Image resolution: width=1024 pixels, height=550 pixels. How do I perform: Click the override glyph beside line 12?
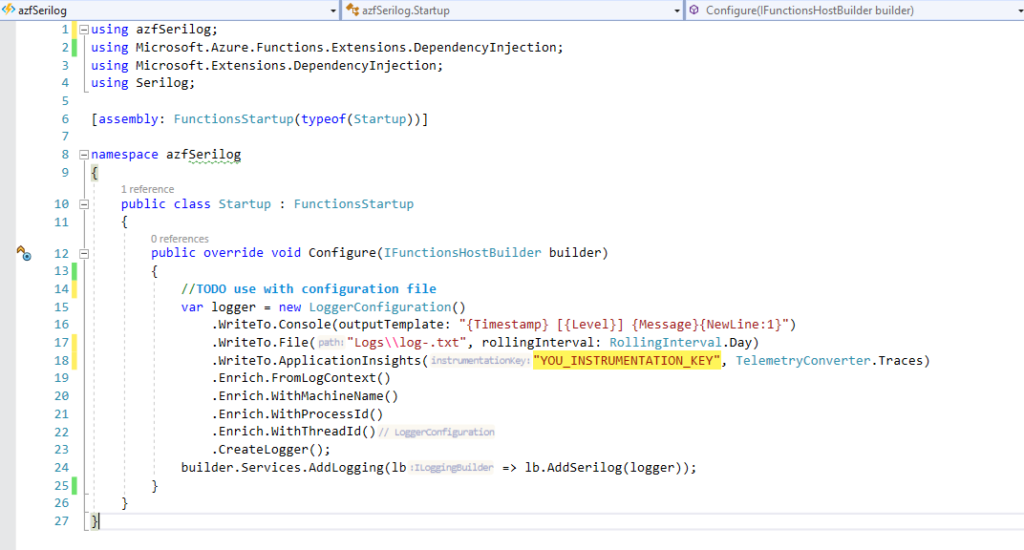coord(24,254)
